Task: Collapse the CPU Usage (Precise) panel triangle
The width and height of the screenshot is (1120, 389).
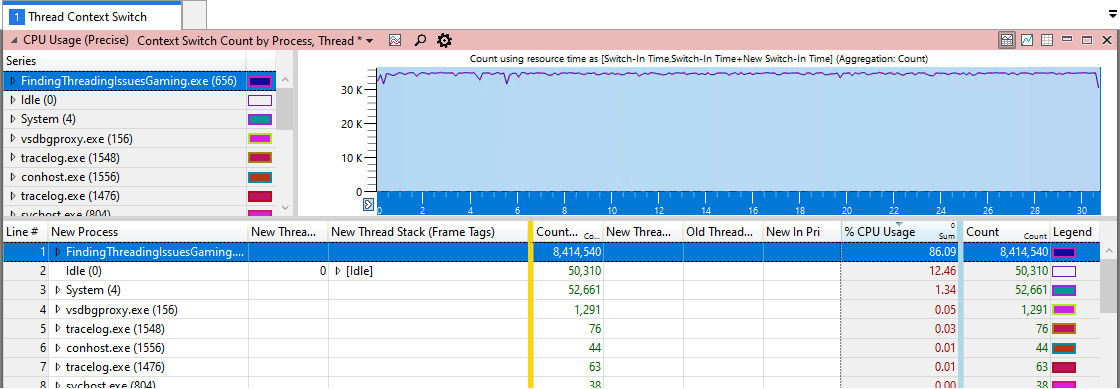Action: point(14,41)
